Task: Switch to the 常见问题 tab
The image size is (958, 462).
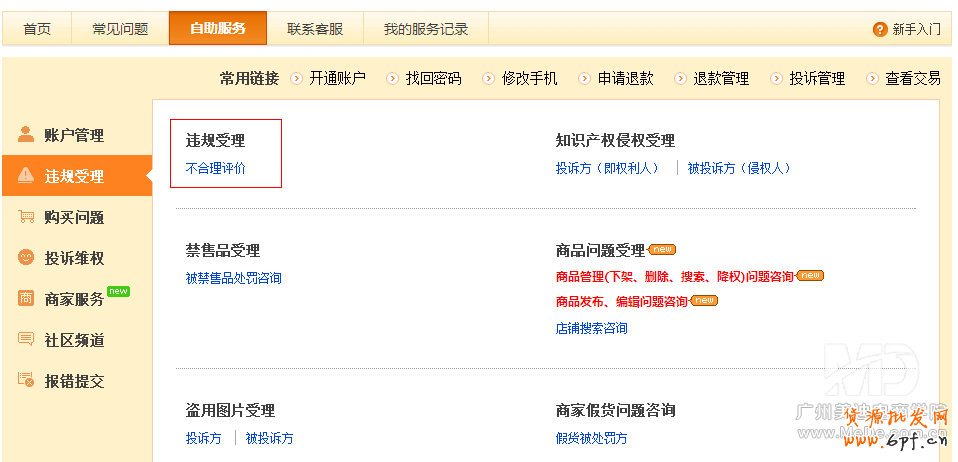Action: pos(120,29)
